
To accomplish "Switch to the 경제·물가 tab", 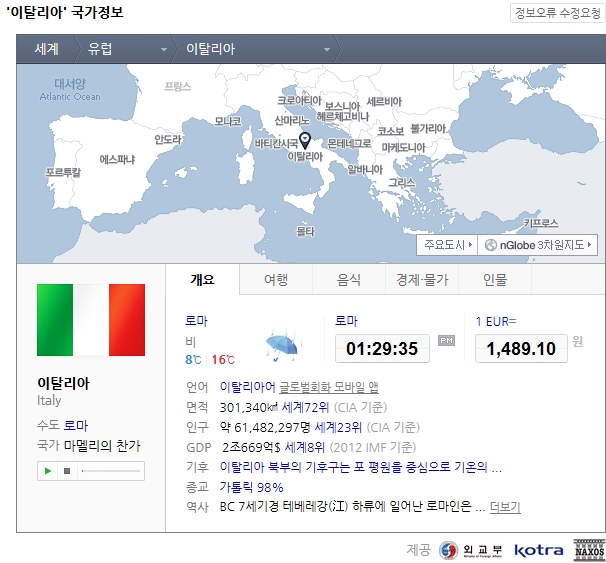I will click(x=422, y=279).
